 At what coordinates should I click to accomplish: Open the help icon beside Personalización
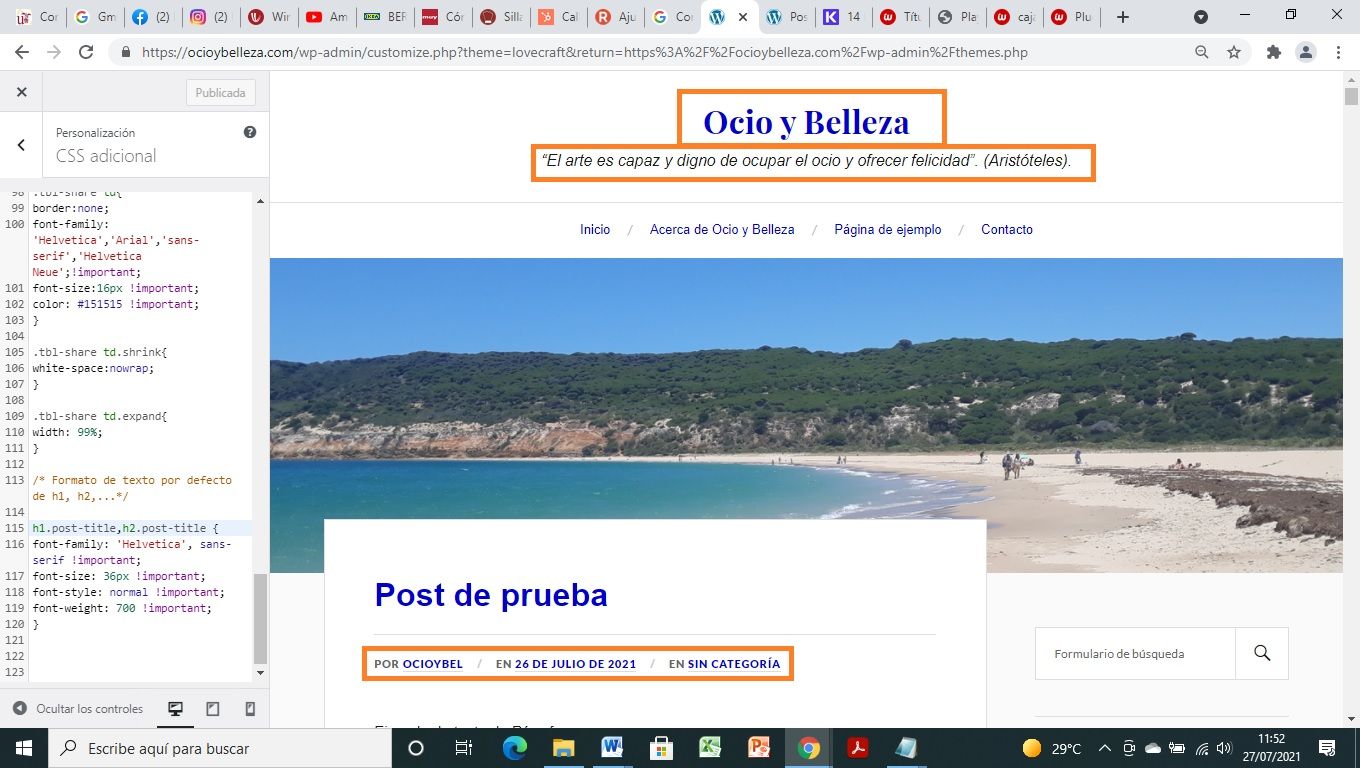pyautogui.click(x=250, y=132)
